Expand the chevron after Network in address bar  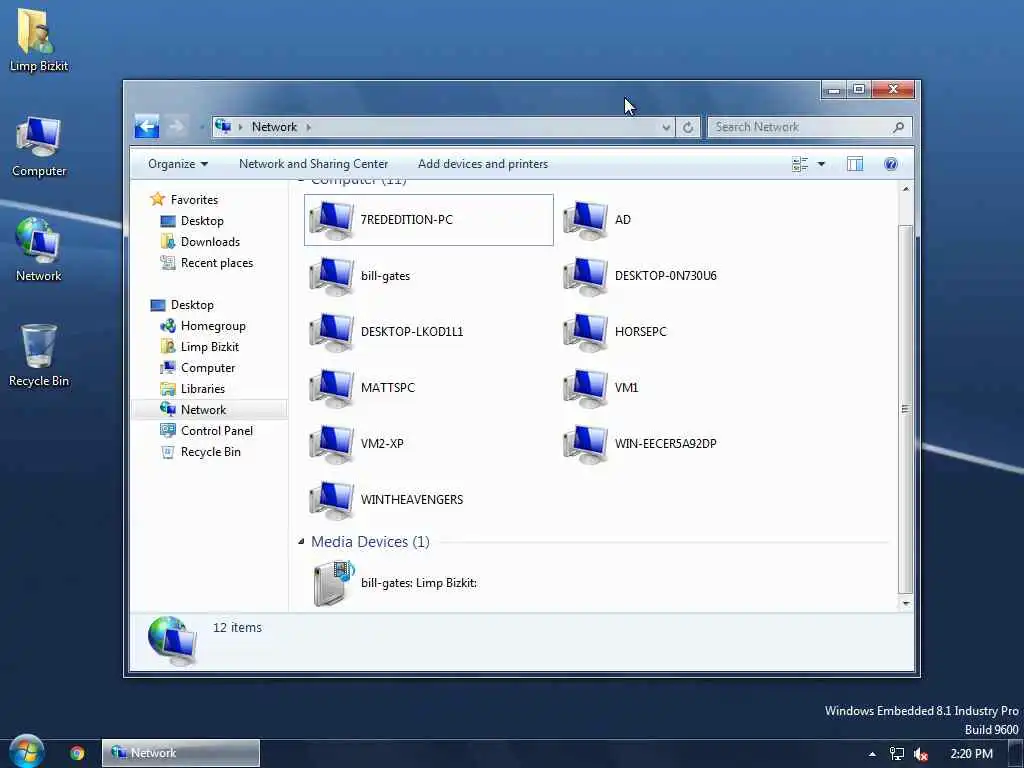pyautogui.click(x=309, y=127)
